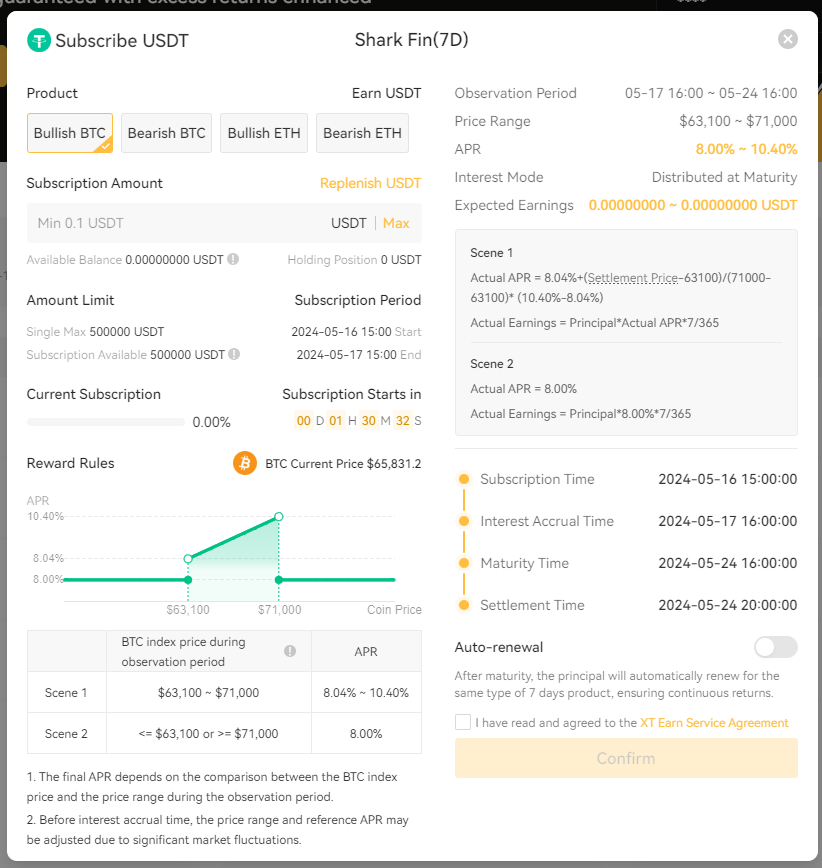Click info icon next to Available Balance
The height and width of the screenshot is (868, 822).
(x=233, y=259)
